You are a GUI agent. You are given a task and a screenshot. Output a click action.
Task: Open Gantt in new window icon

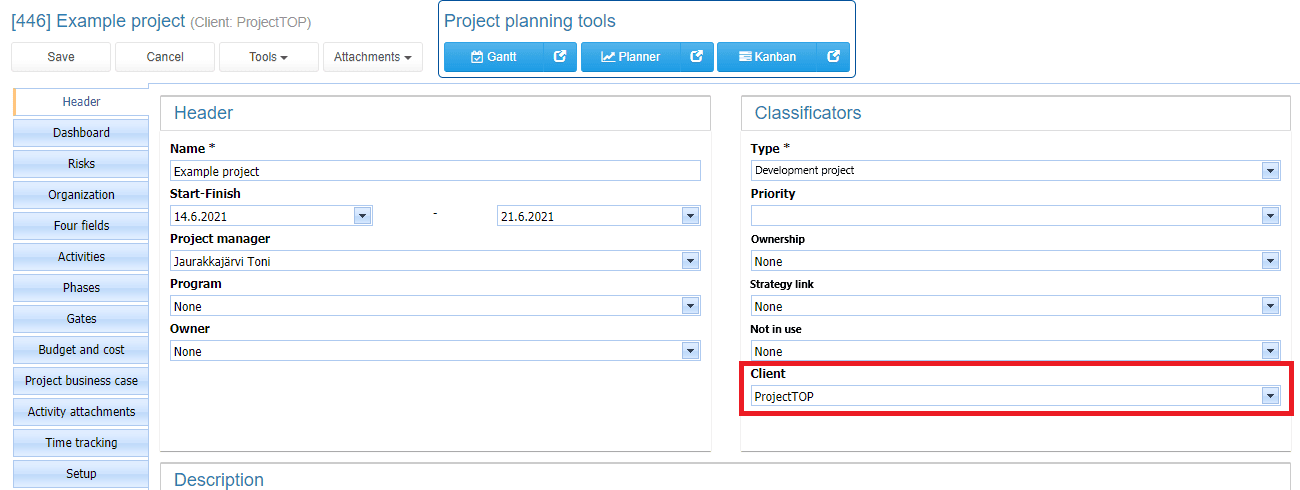(560, 57)
